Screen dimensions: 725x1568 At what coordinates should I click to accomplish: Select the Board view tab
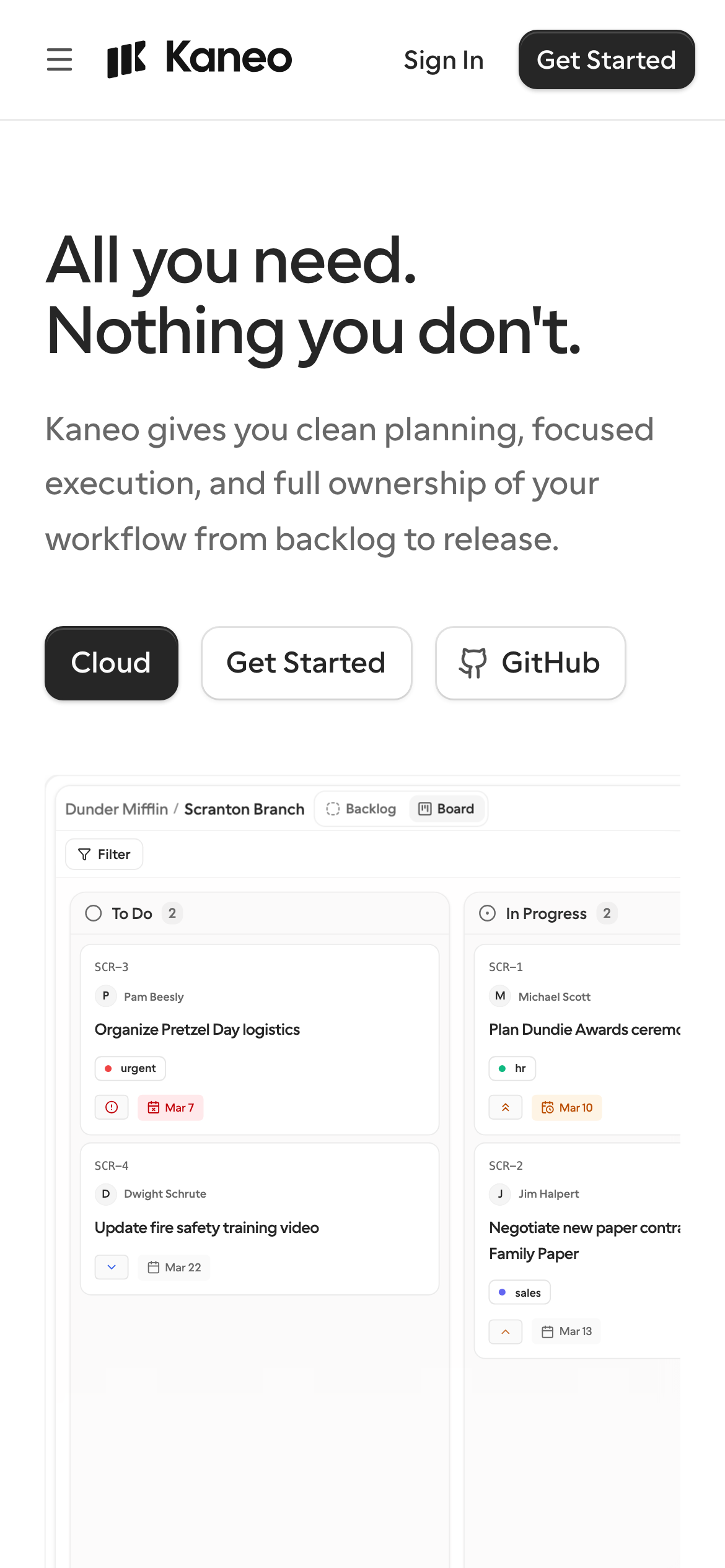coord(447,809)
